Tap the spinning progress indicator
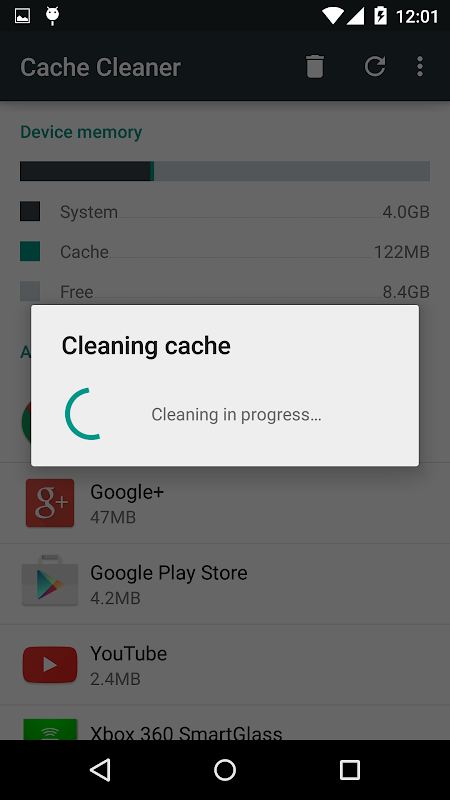Viewport: 450px width, 800px height. click(x=84, y=414)
